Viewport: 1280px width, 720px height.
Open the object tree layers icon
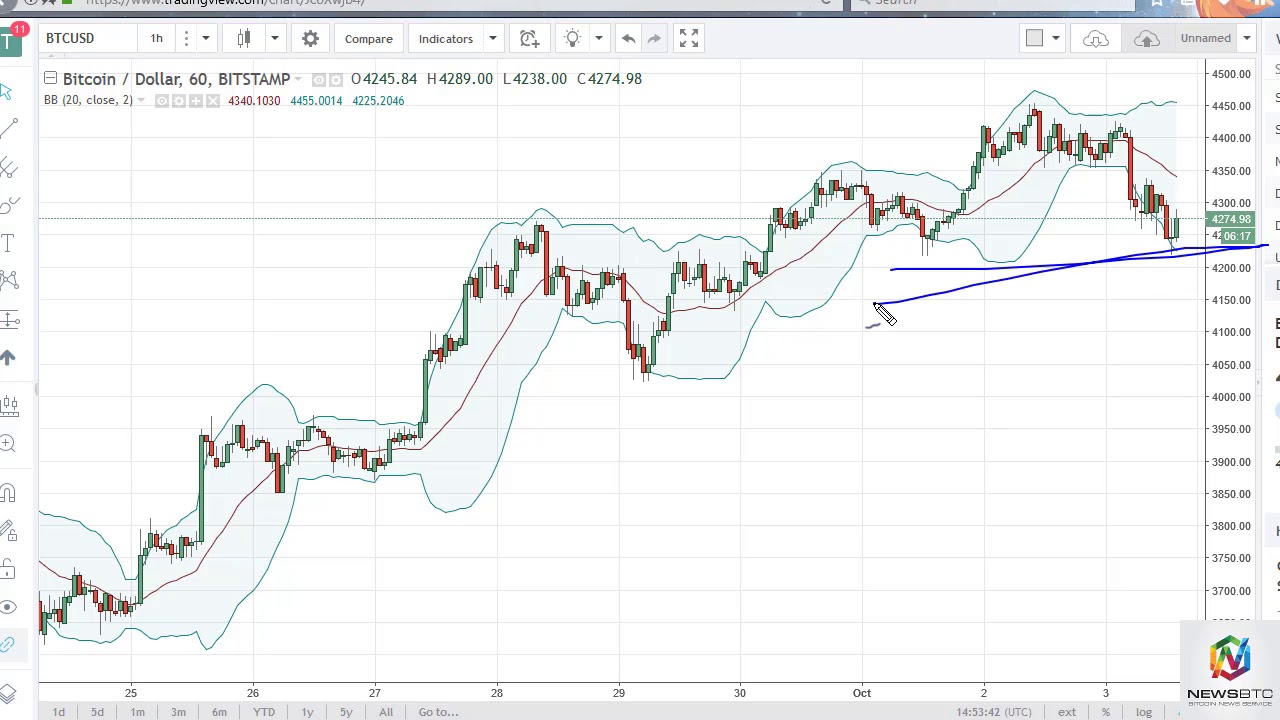click(8, 693)
